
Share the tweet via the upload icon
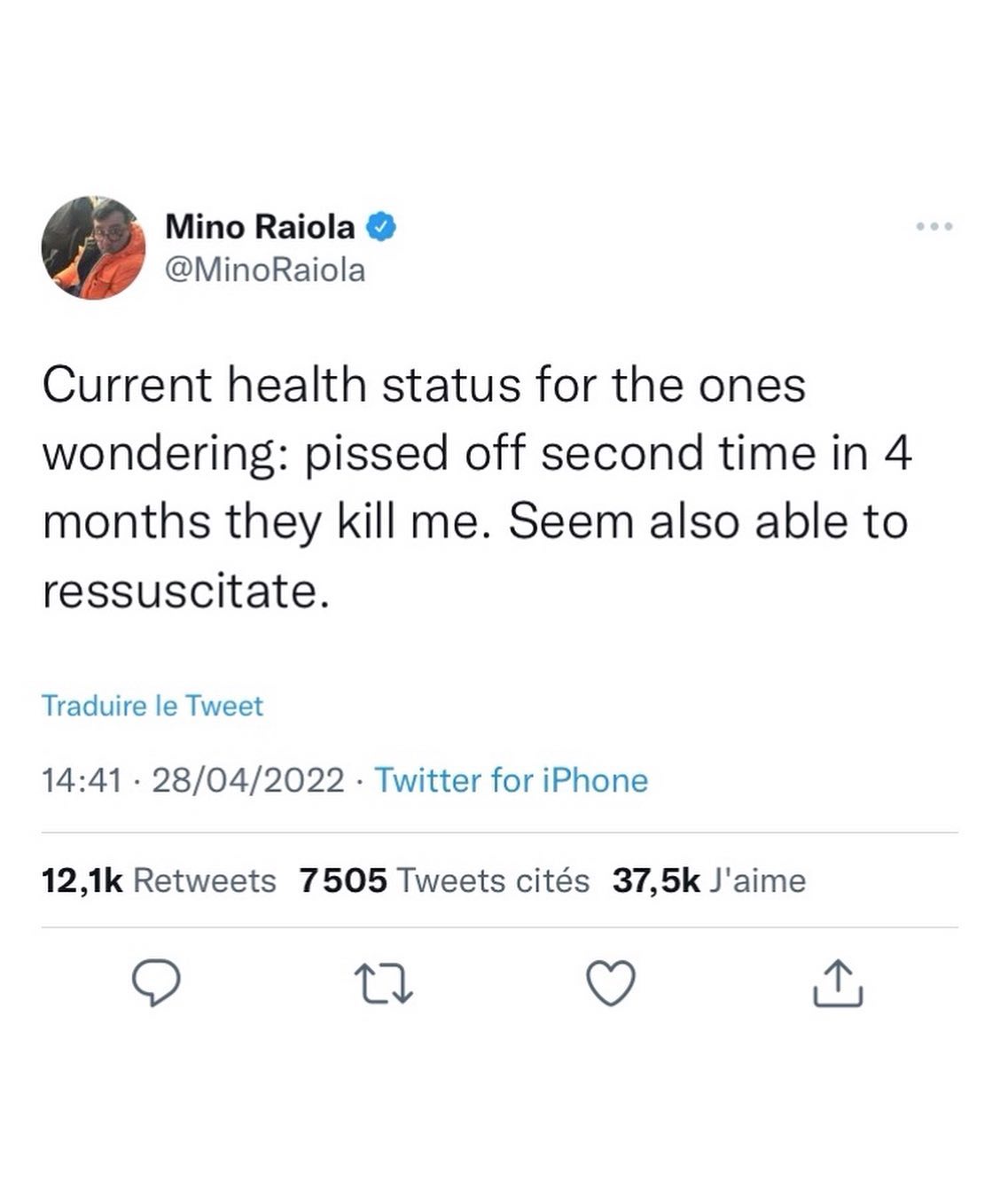coord(838,984)
